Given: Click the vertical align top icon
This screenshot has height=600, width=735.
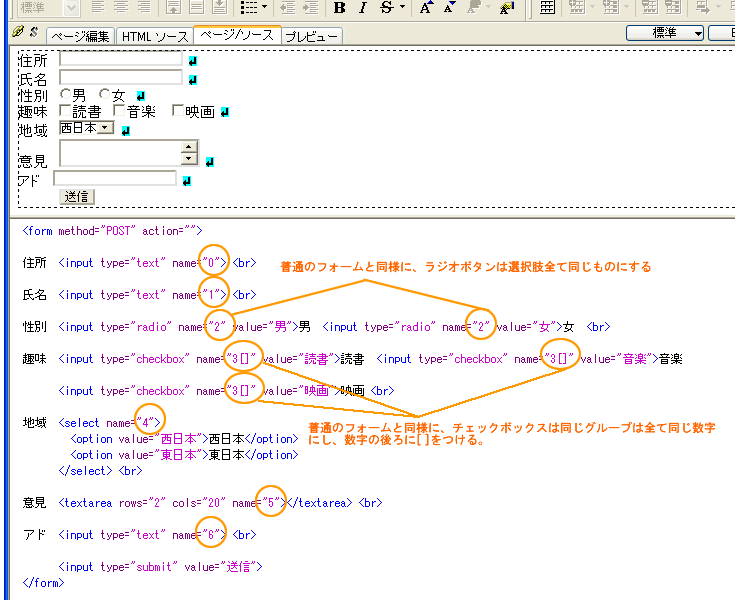Looking at the screenshot, I should tap(173, 7).
